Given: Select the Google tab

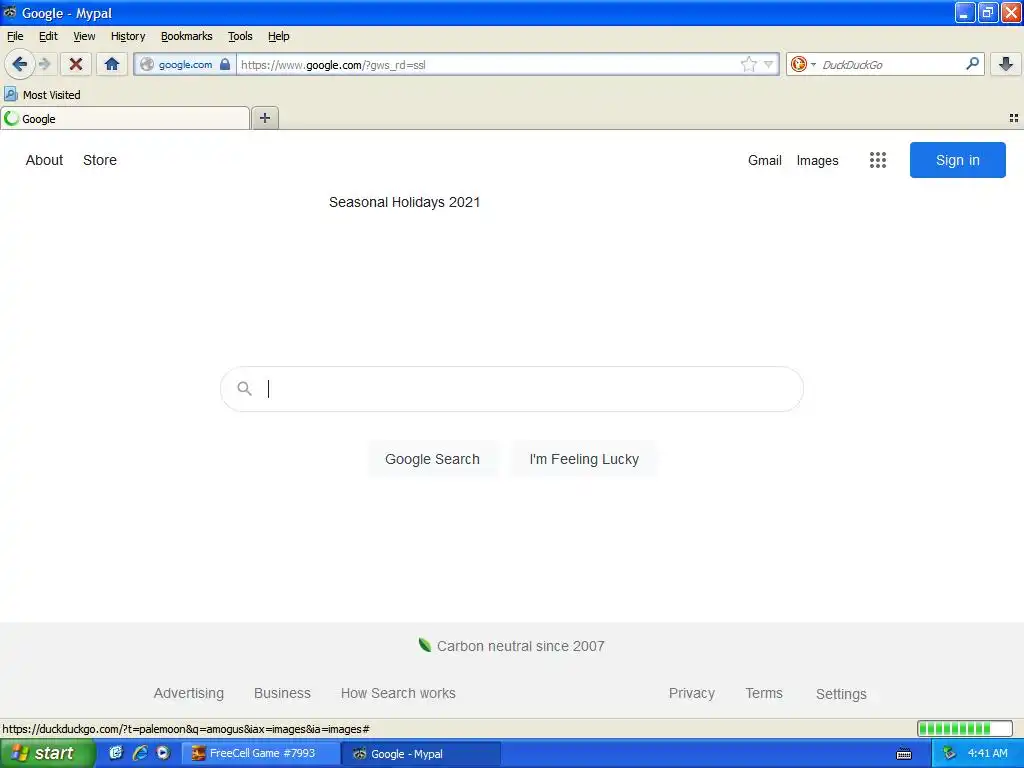Looking at the screenshot, I should coord(125,118).
